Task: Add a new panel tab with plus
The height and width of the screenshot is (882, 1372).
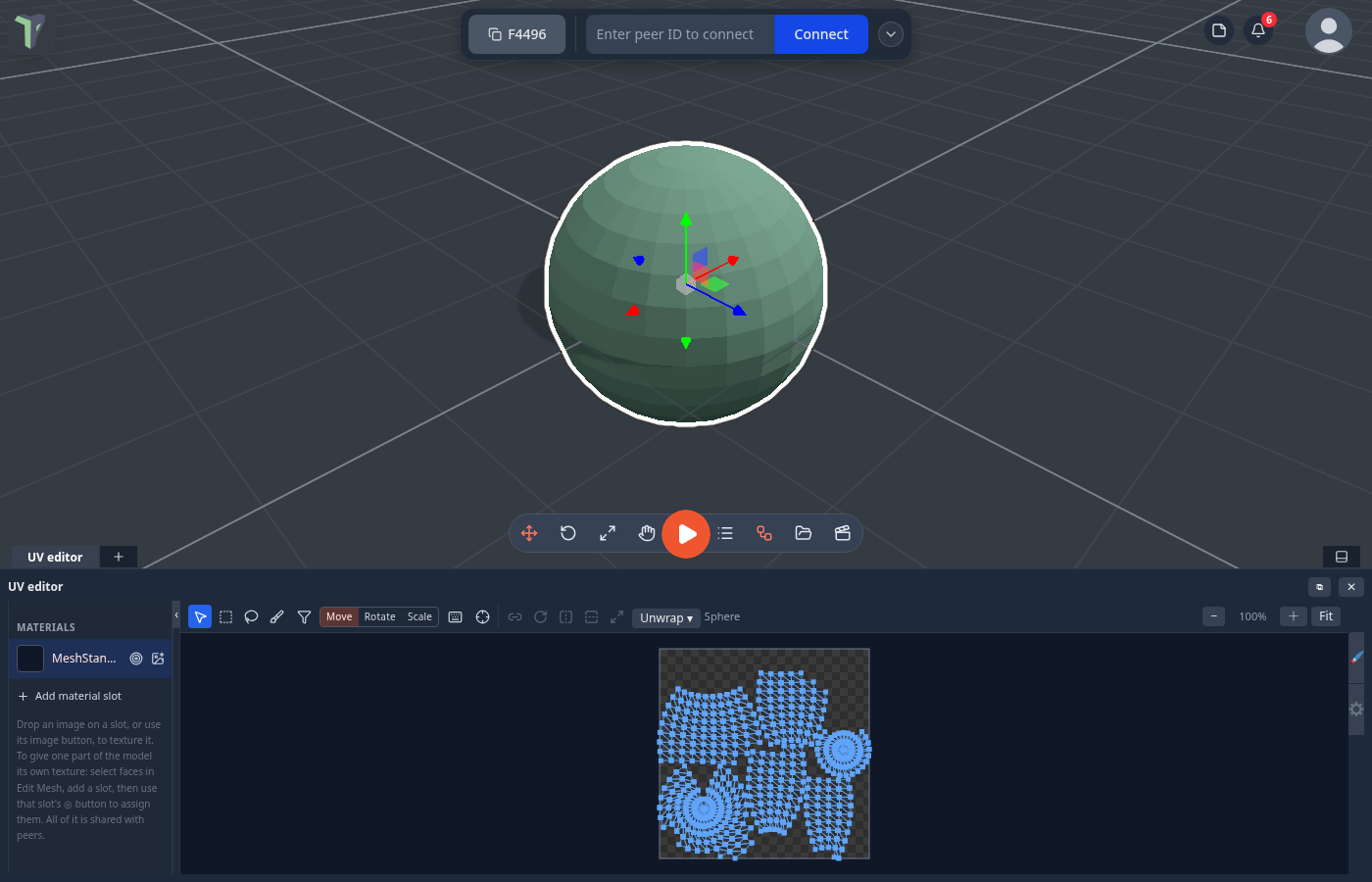Action: (119, 557)
